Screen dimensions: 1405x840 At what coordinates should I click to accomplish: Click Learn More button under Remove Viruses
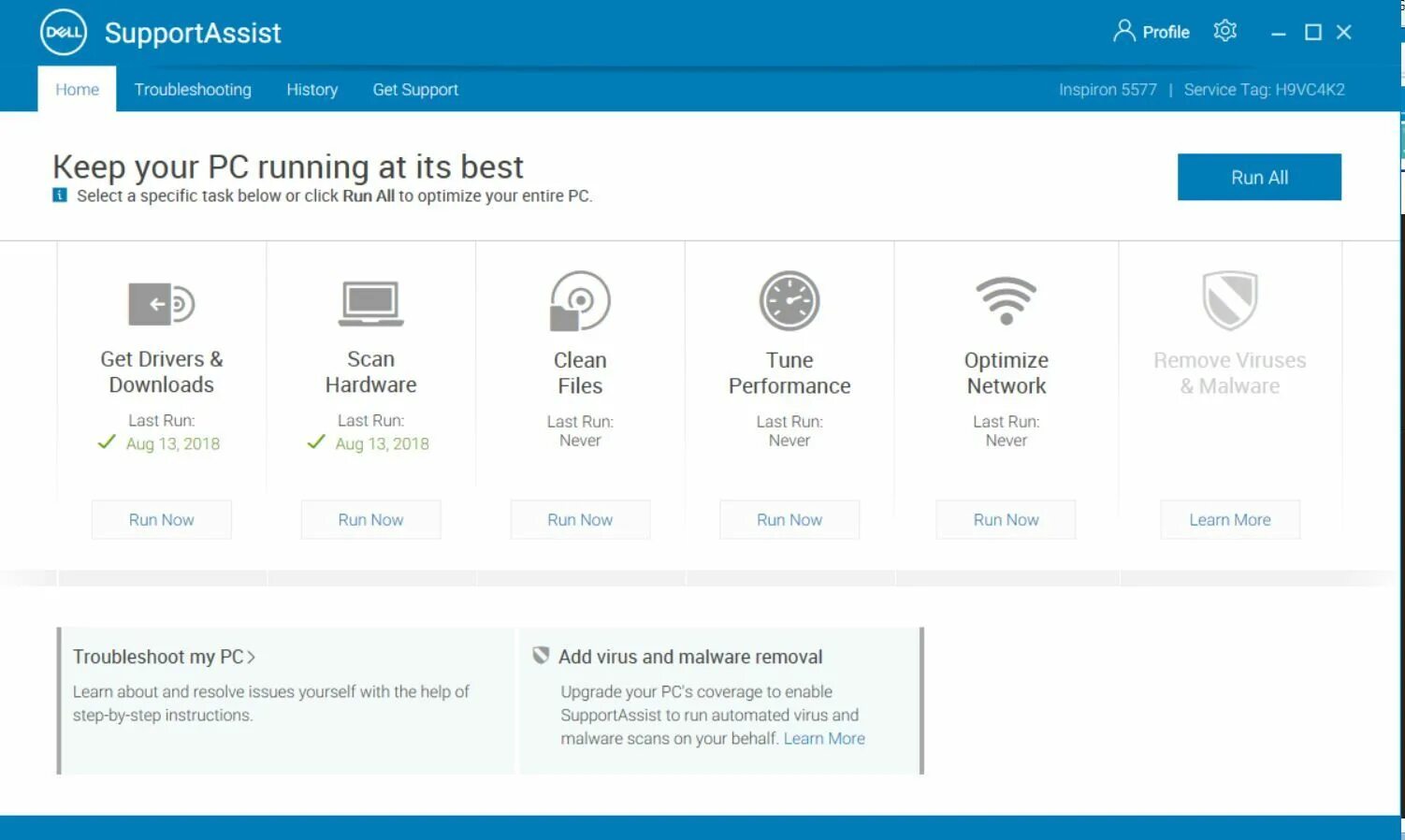point(1230,519)
